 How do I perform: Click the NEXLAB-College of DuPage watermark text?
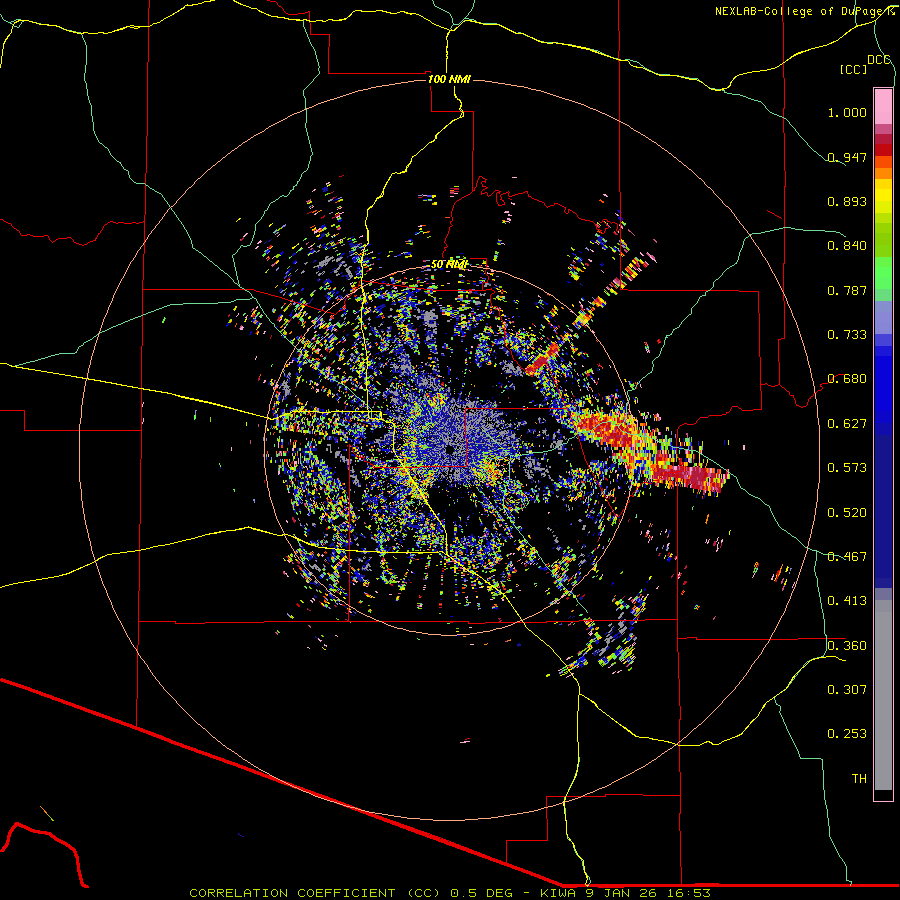coord(804,11)
